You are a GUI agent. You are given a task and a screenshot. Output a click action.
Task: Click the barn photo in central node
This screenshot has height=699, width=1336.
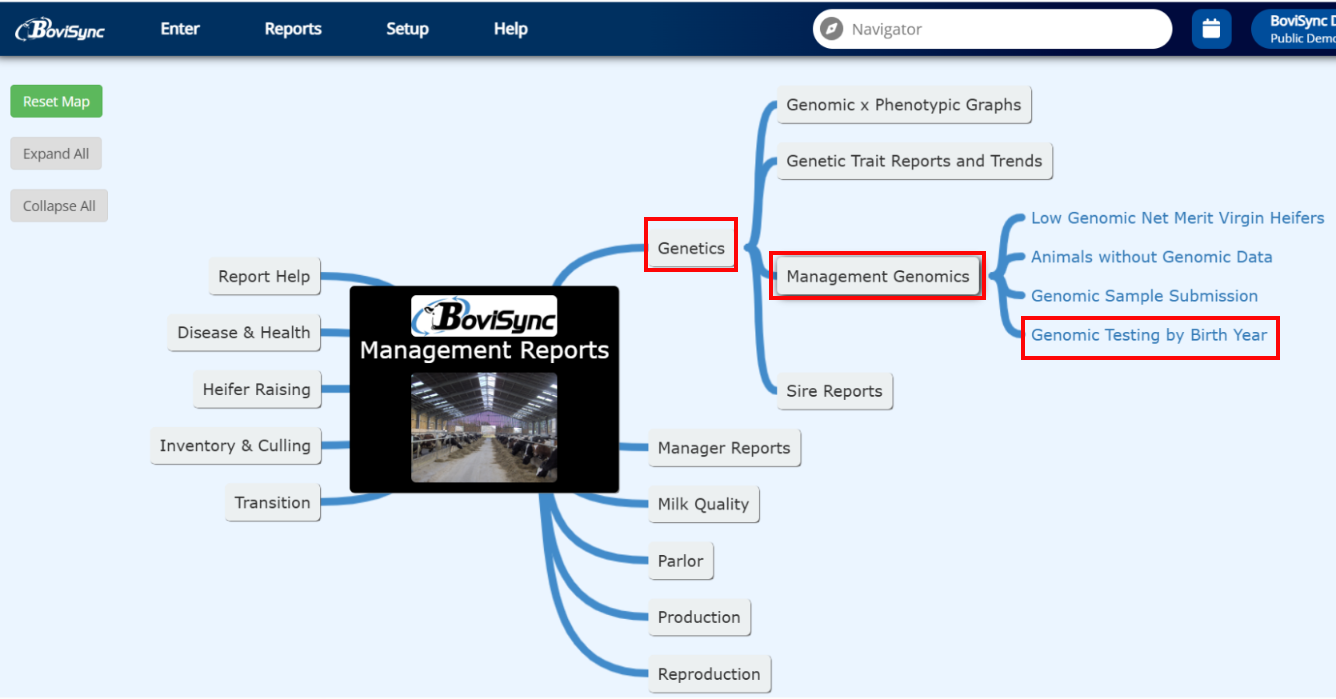484,428
